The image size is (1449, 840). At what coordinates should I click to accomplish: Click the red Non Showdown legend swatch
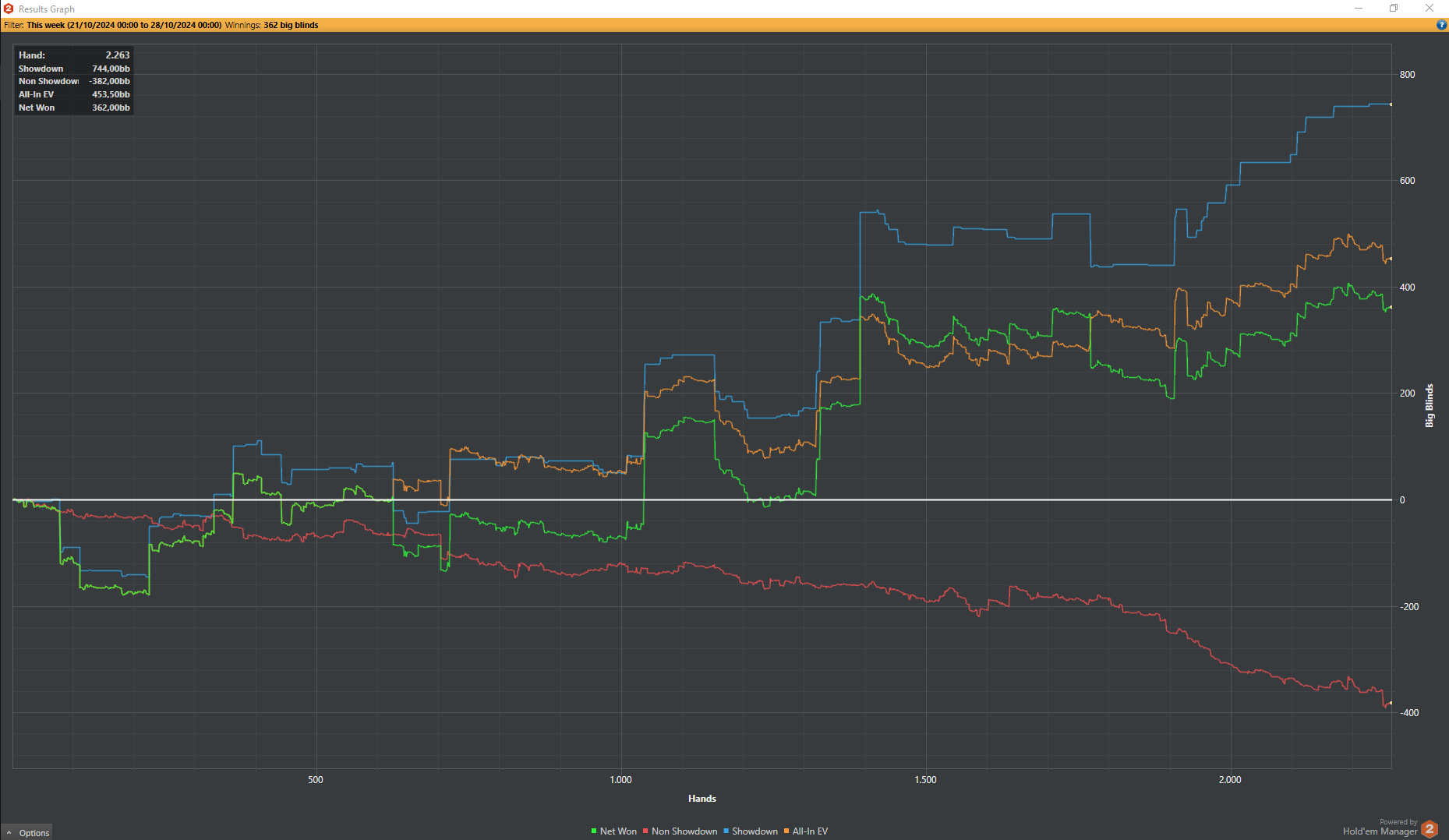pyautogui.click(x=645, y=831)
